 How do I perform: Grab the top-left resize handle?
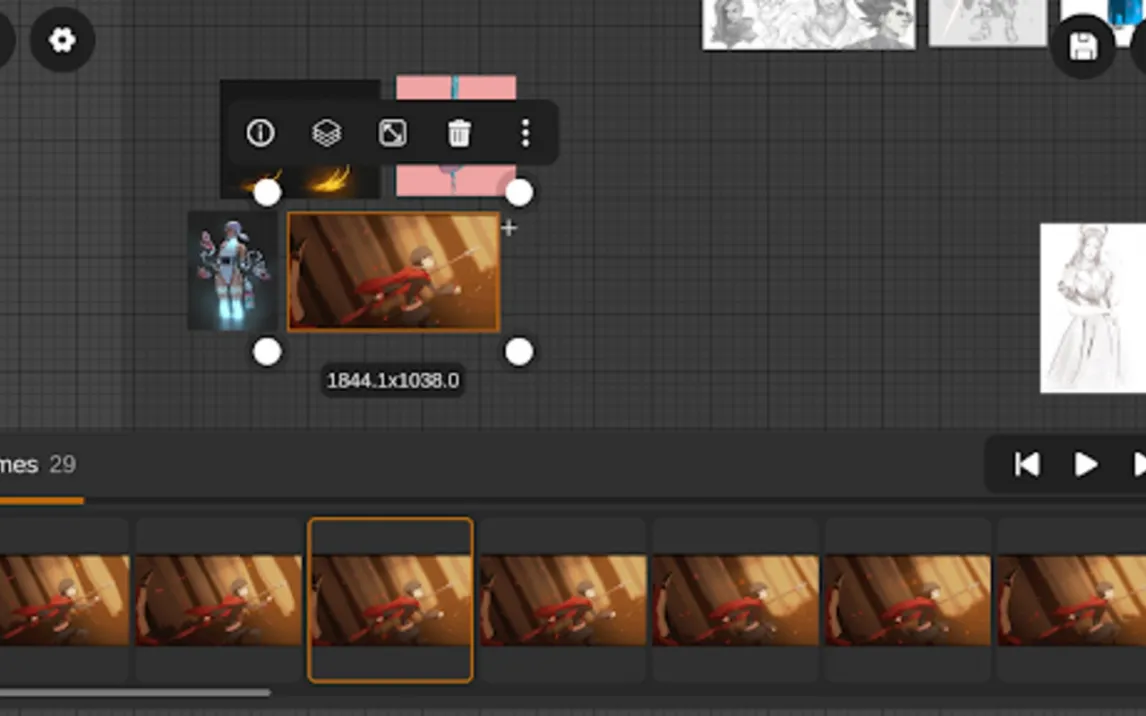point(267,193)
